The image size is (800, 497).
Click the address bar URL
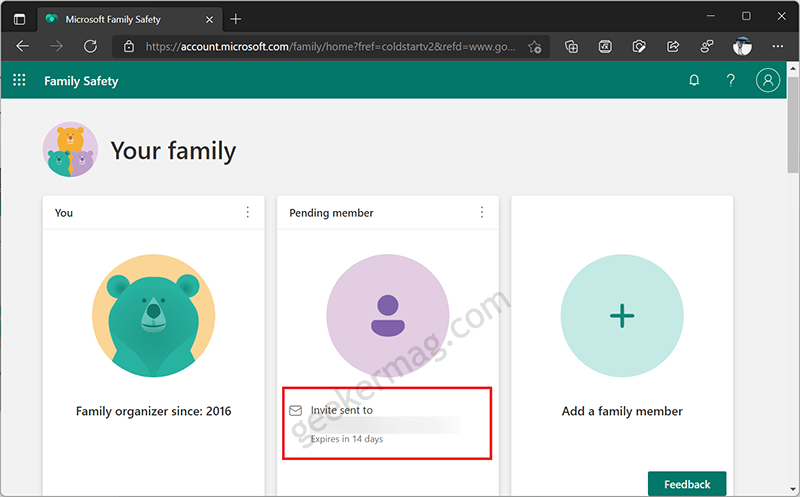click(330, 46)
